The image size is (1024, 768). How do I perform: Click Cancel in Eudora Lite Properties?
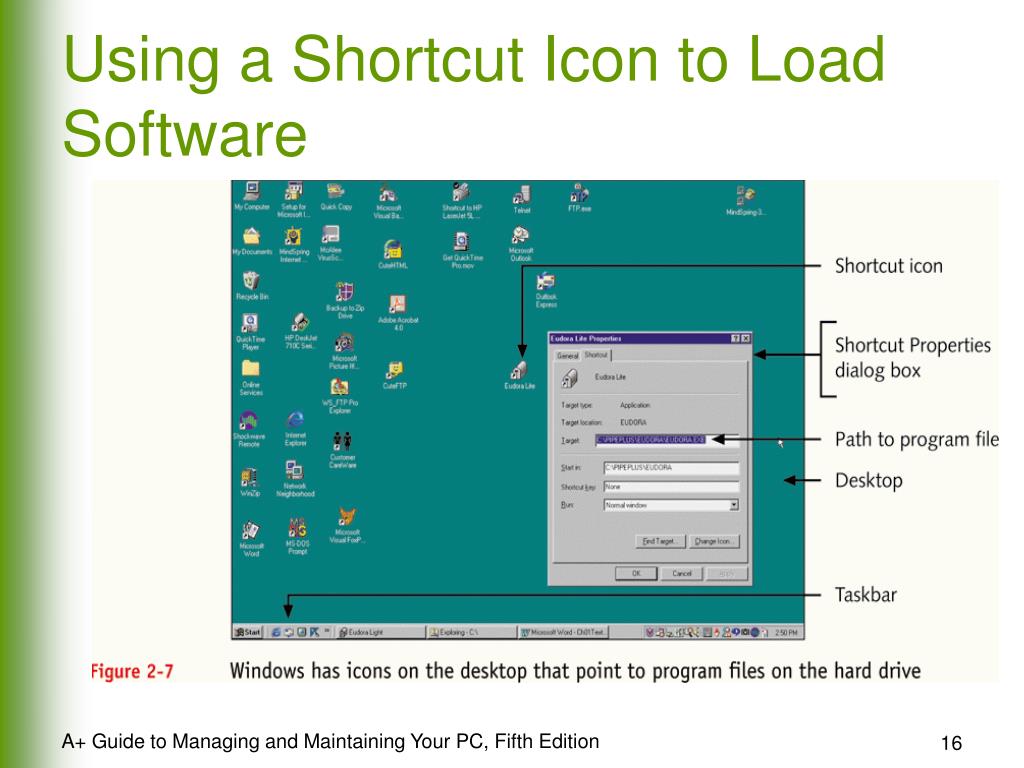[x=681, y=573]
